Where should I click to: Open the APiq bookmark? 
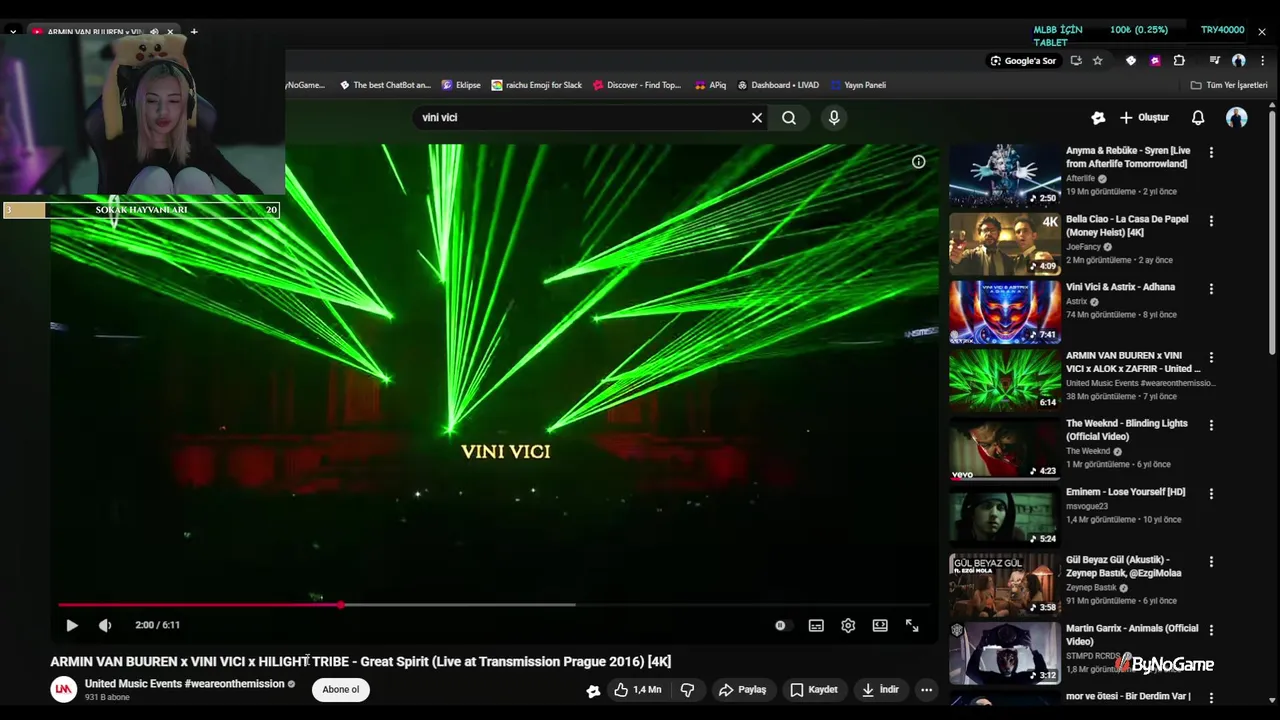point(710,86)
